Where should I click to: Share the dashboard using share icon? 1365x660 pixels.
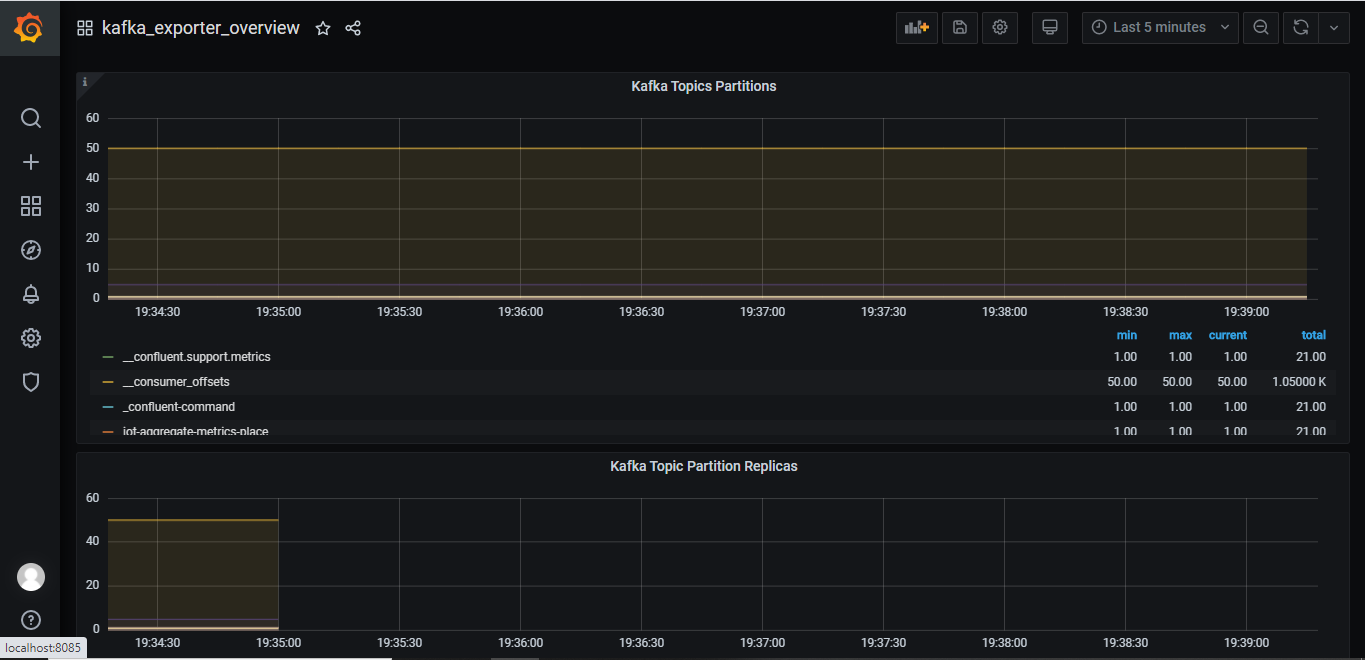point(353,28)
